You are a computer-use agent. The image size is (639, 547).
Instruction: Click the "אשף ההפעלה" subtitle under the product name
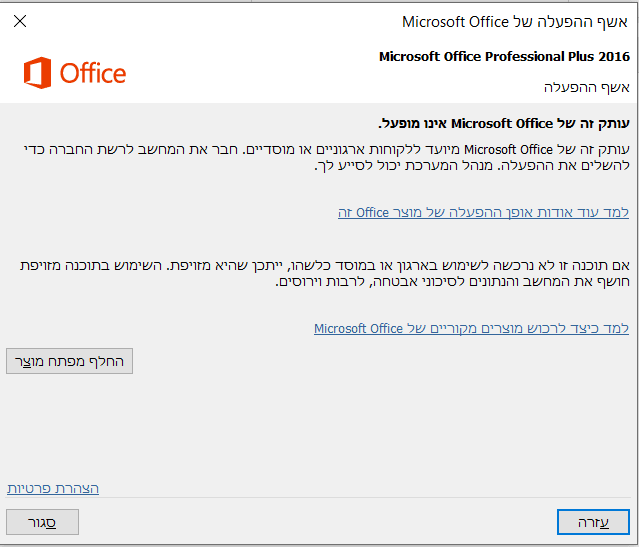(x=586, y=87)
